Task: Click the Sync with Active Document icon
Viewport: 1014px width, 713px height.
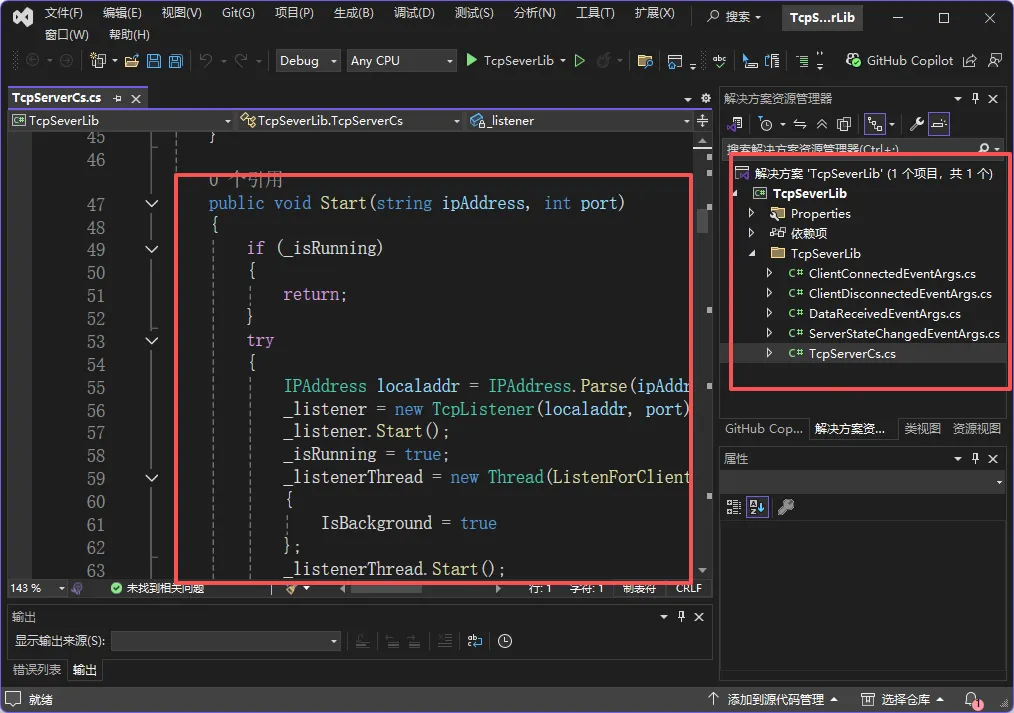Action: (x=799, y=124)
